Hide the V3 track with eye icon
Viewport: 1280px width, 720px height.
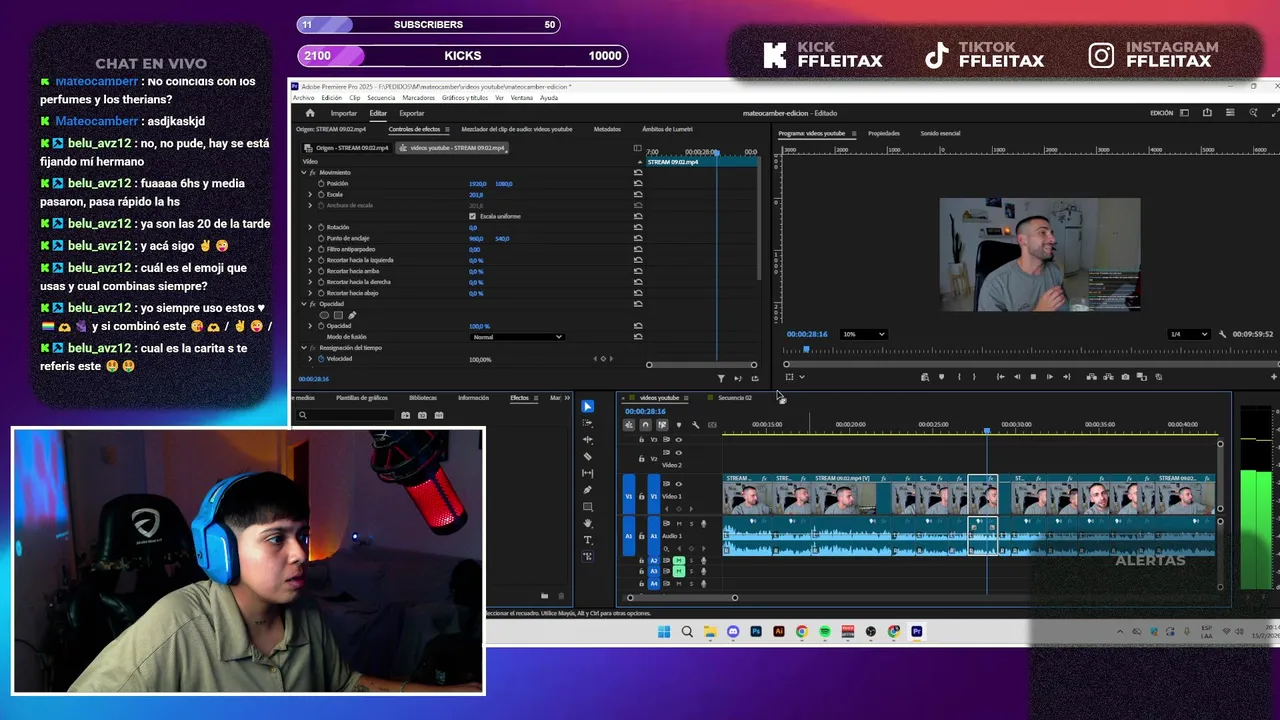678,440
